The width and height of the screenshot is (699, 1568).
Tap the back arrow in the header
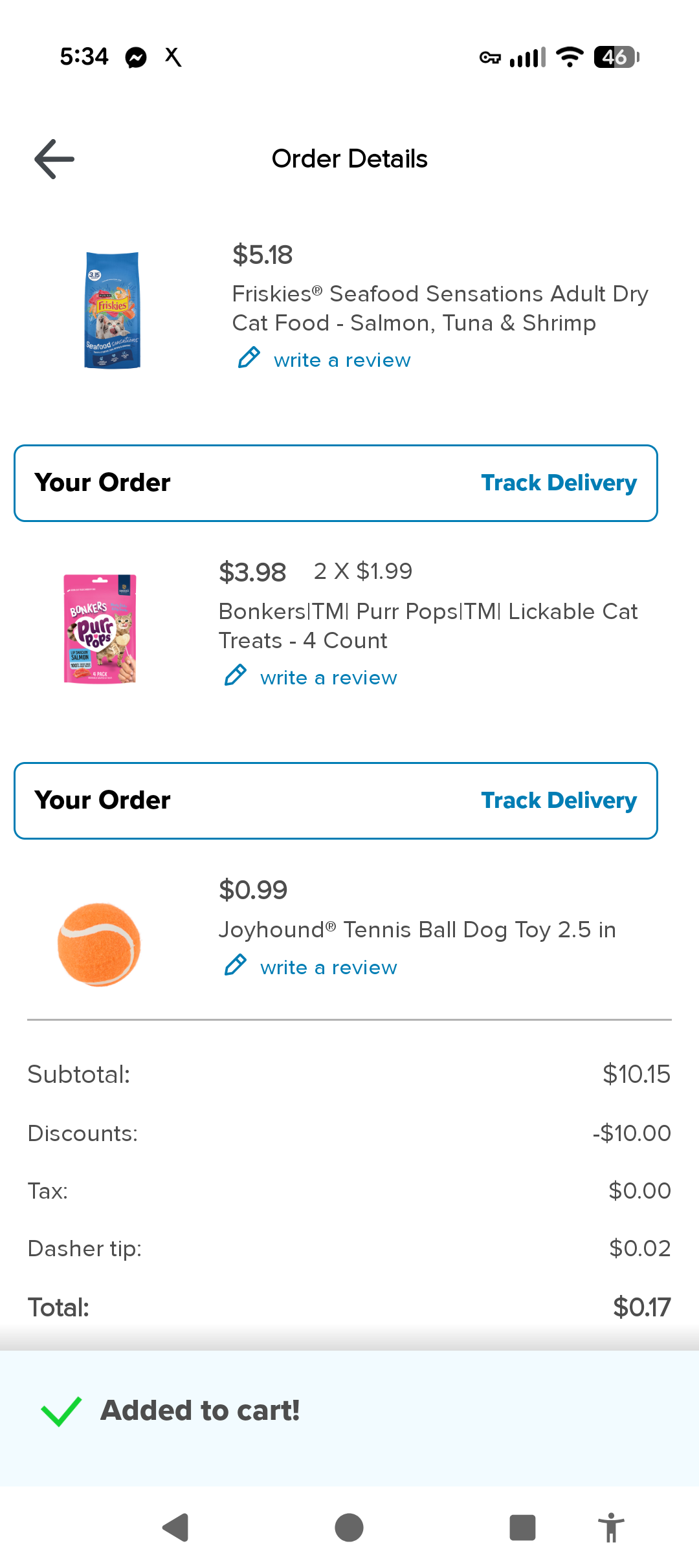click(54, 159)
